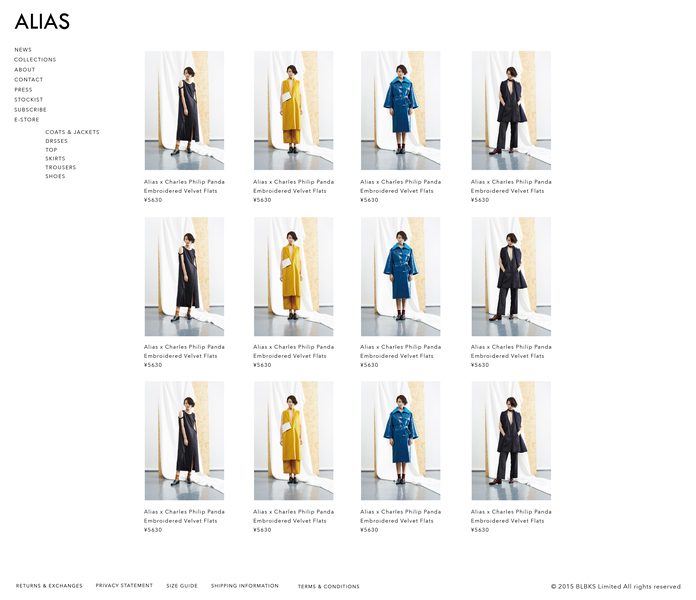
Task: Select the SHOES category
Action: point(55,176)
